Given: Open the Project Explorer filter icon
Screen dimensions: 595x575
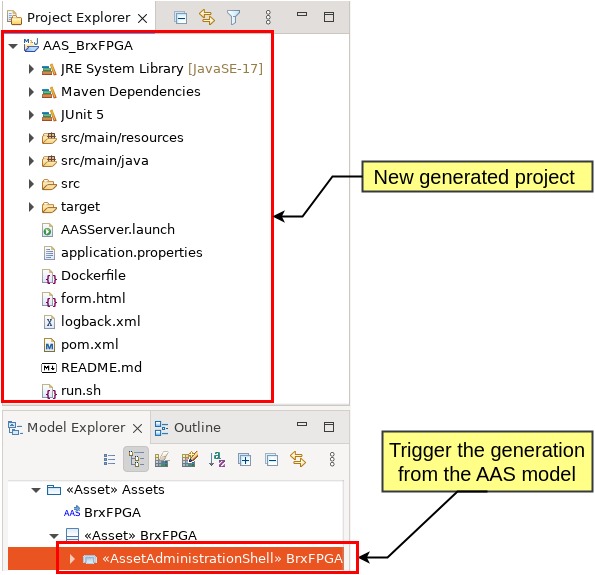Looking at the screenshot, I should point(233,17).
